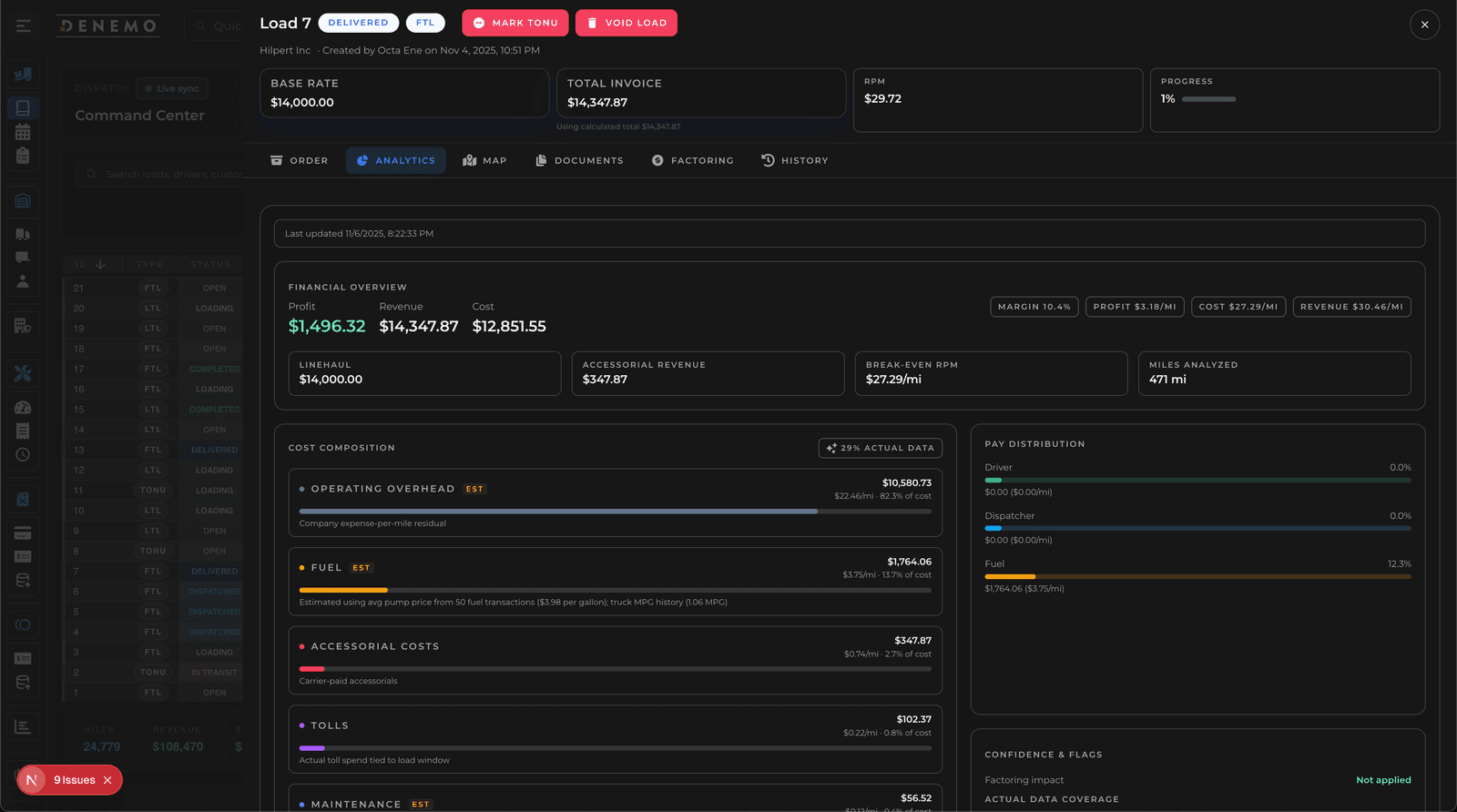This screenshot has width=1457, height=812.
Task: Close the Load 7 panel
Action: [x=1424, y=25]
